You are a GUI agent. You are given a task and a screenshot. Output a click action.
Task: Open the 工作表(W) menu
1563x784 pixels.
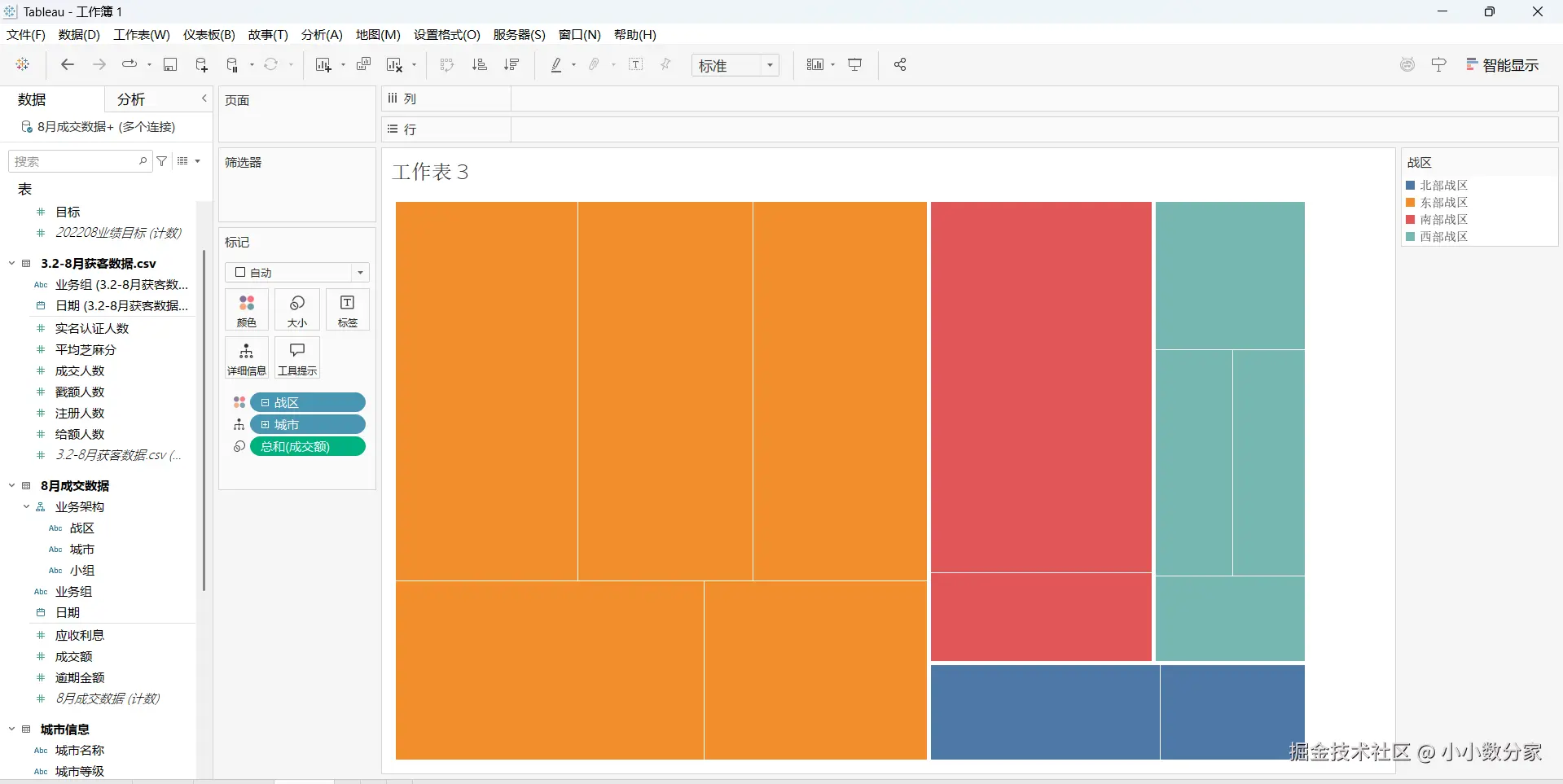142,35
